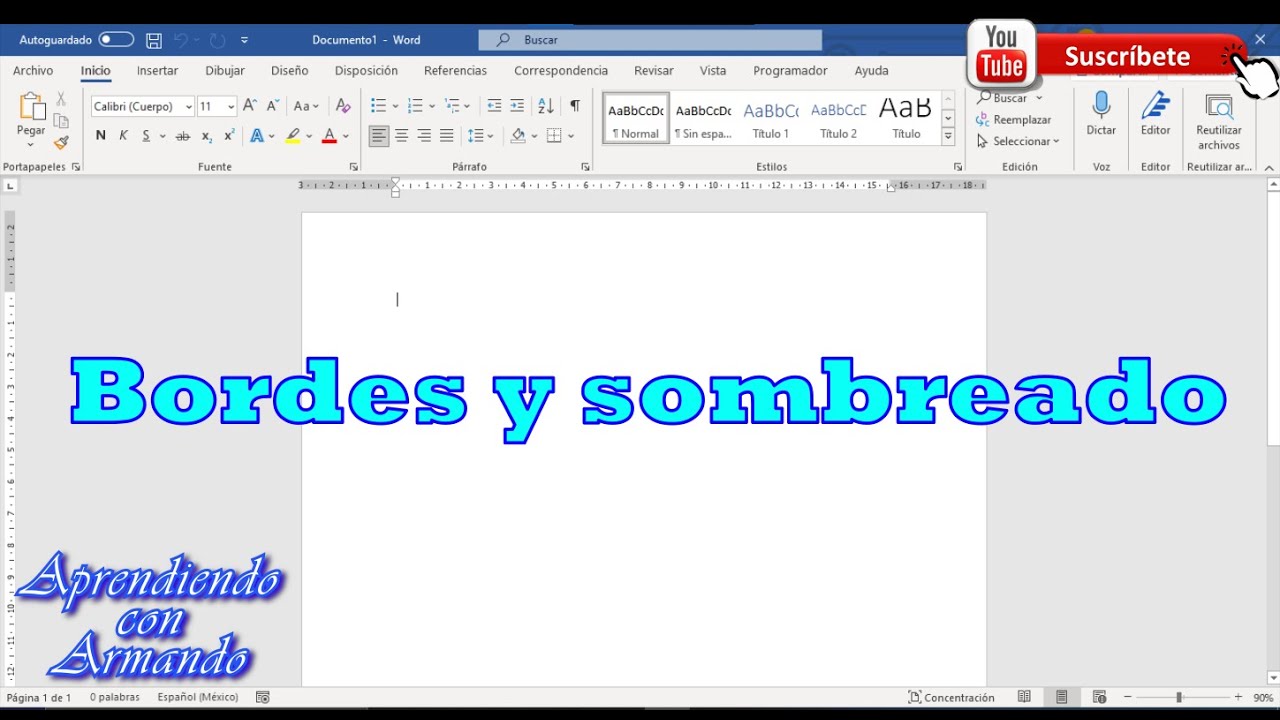
Task: Collapse the ribbon with the chevron
Action: click(x=1269, y=167)
